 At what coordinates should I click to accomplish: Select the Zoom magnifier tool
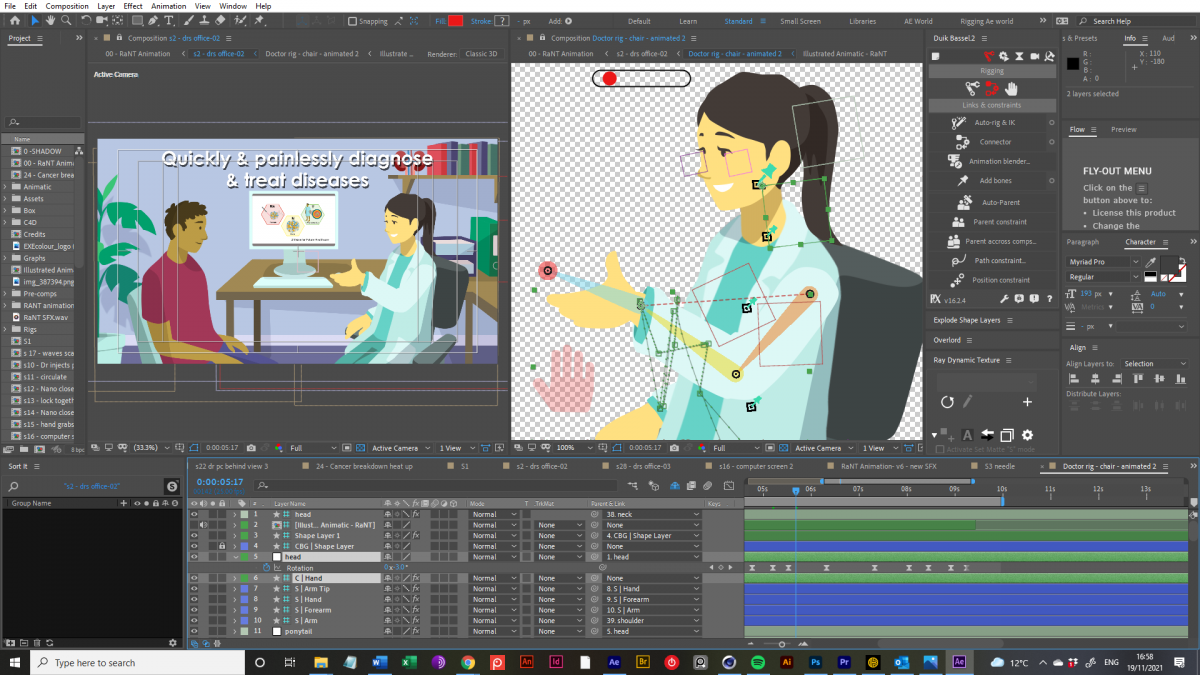click(x=66, y=20)
